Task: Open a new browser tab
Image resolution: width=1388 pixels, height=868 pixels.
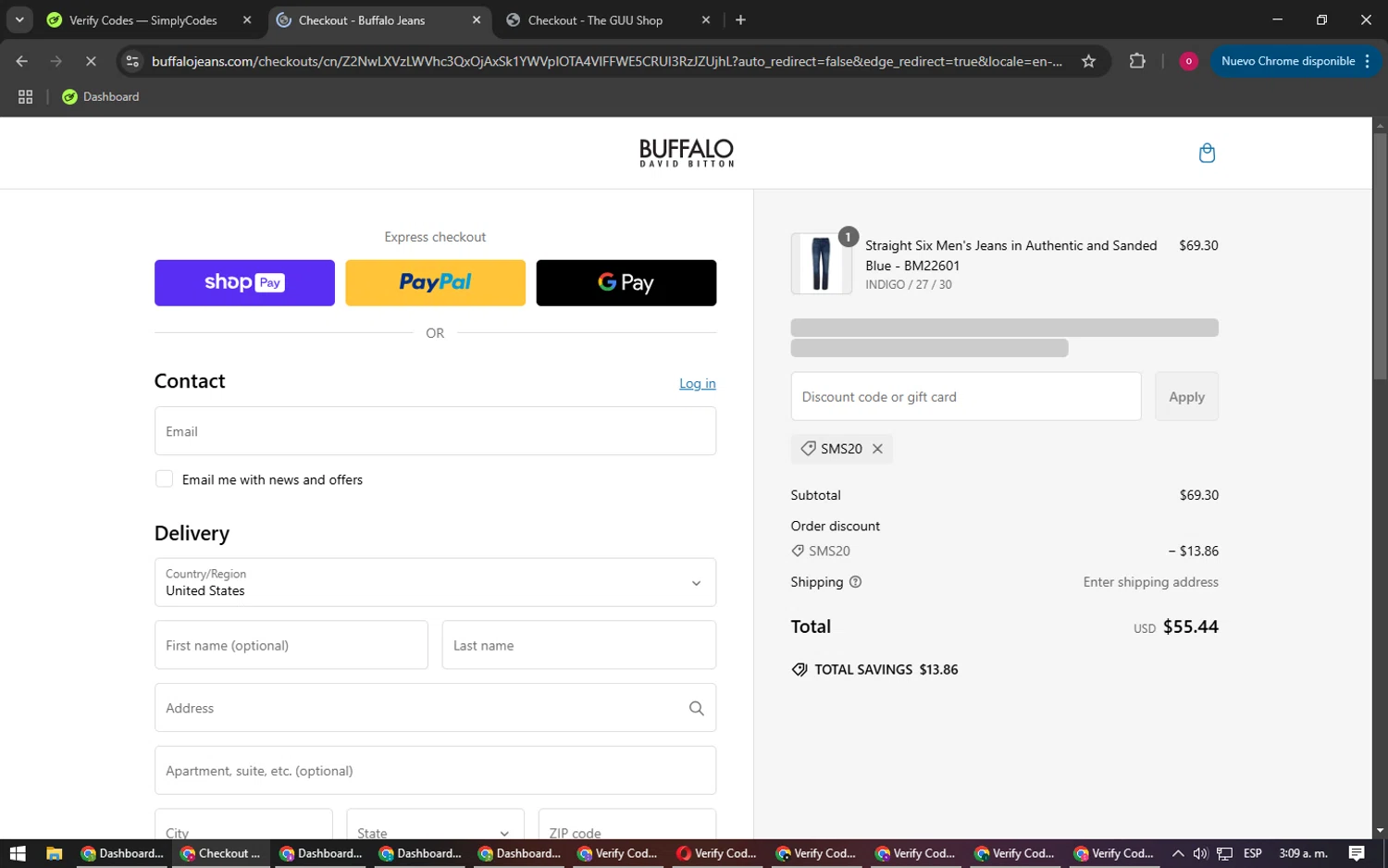Action: pos(740,19)
